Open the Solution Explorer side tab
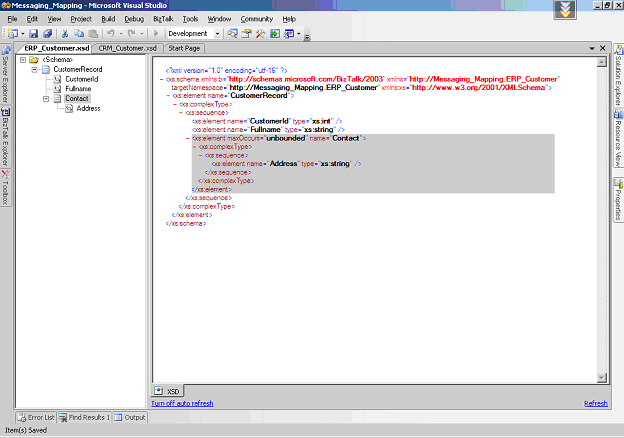624x438 pixels. coord(618,76)
